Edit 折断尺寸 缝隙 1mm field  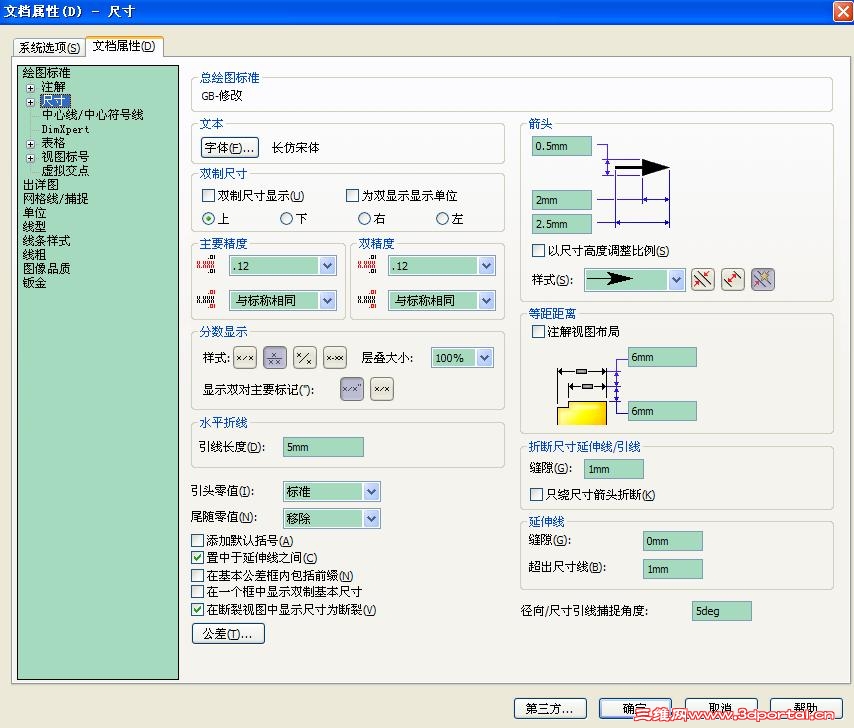(x=614, y=469)
